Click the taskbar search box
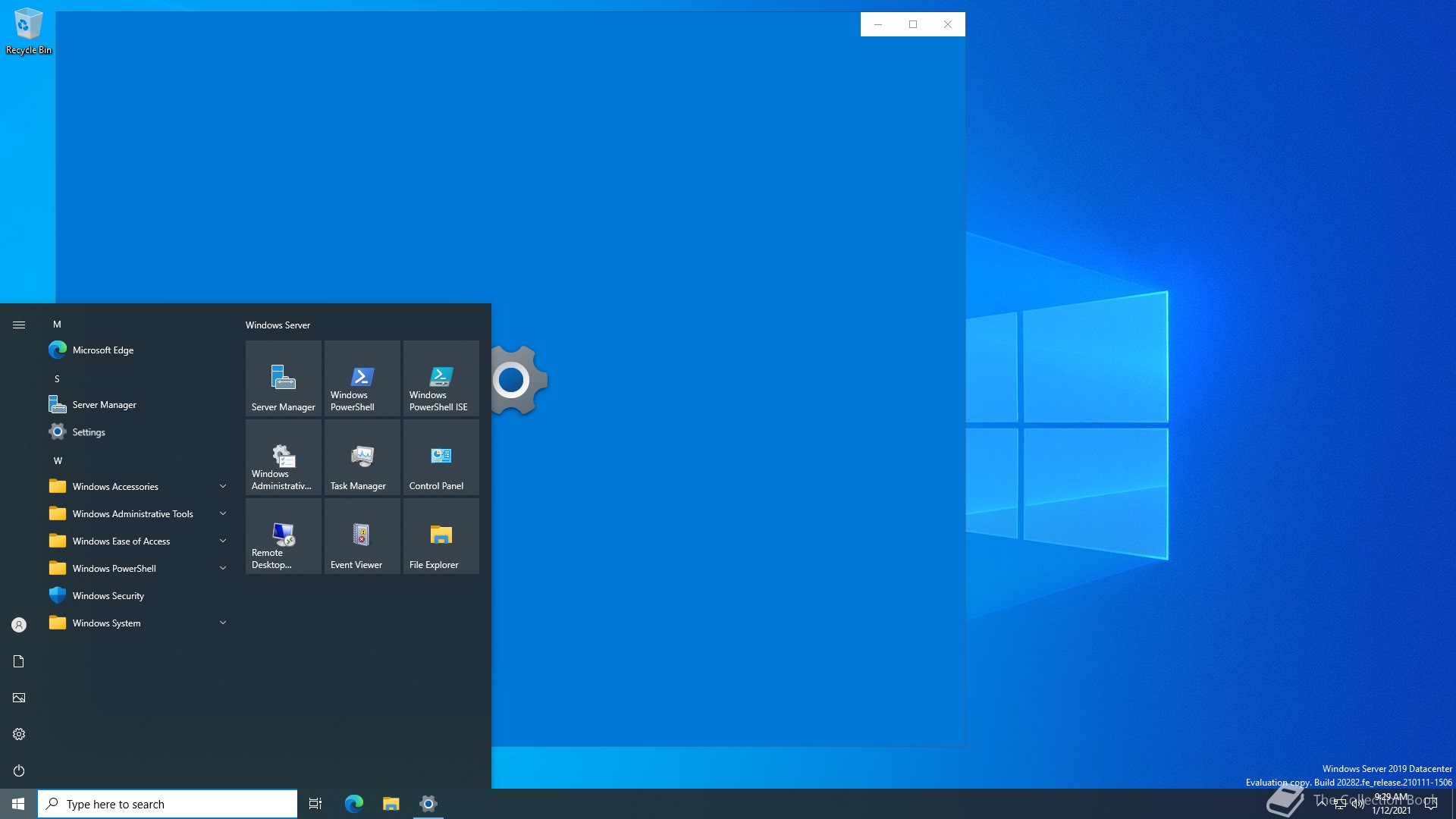Screen dimensions: 1456x819 [168, 804]
